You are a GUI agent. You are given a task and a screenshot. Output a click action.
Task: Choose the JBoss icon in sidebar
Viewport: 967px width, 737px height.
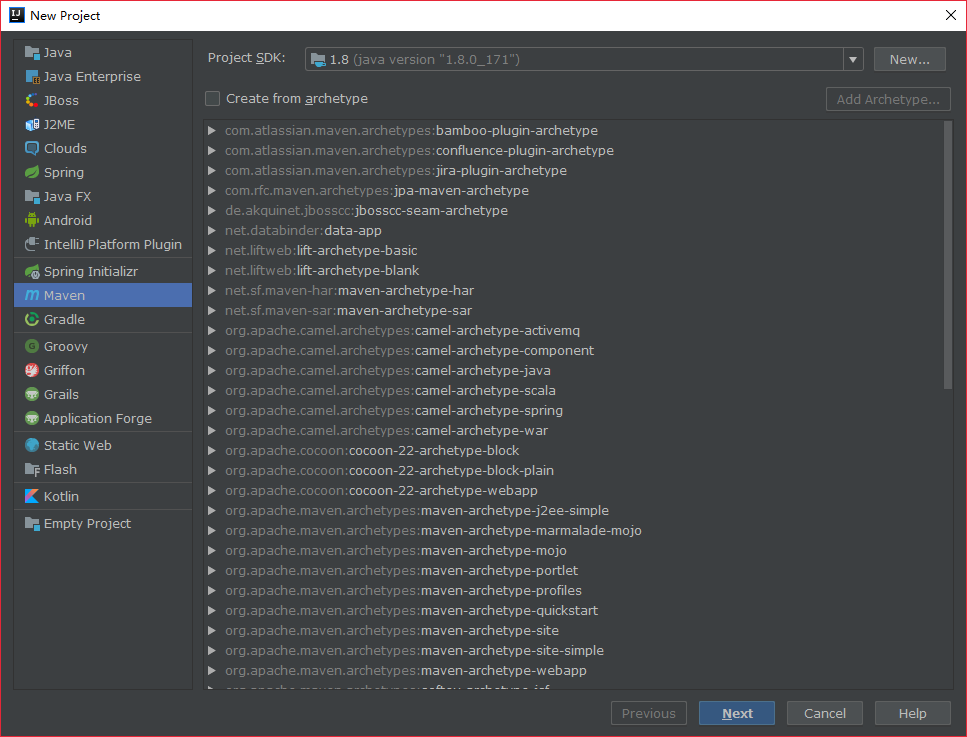point(32,101)
